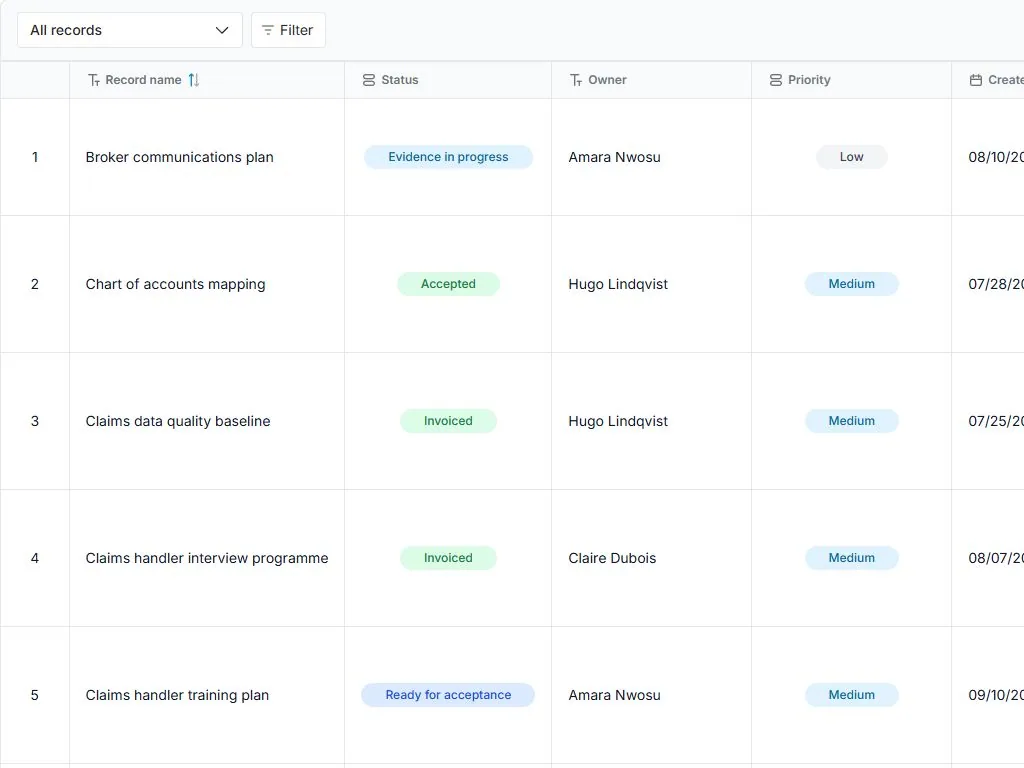Click the filter lines icon in Filter button
Image resolution: width=1024 pixels, height=768 pixels.
click(268, 30)
